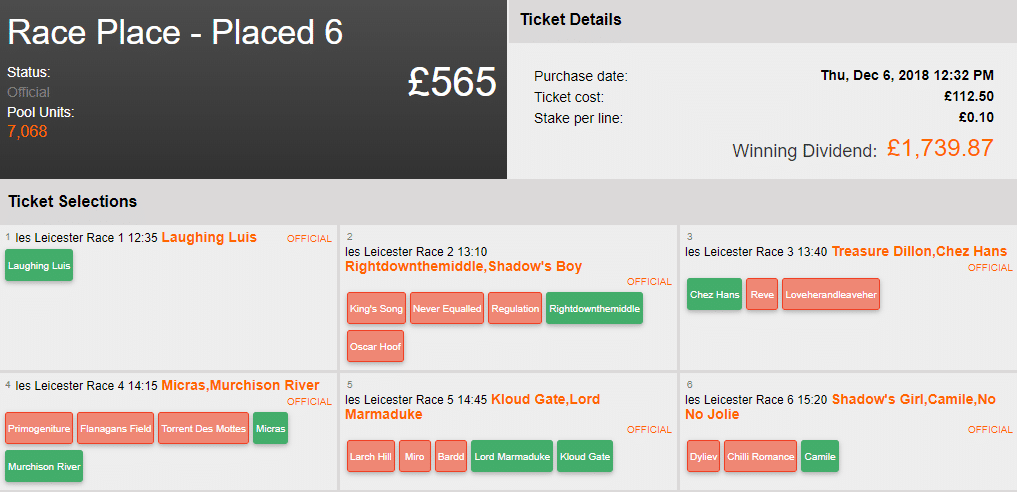
Task: Click the Laughing Luis selection chip
Action: 39,266
